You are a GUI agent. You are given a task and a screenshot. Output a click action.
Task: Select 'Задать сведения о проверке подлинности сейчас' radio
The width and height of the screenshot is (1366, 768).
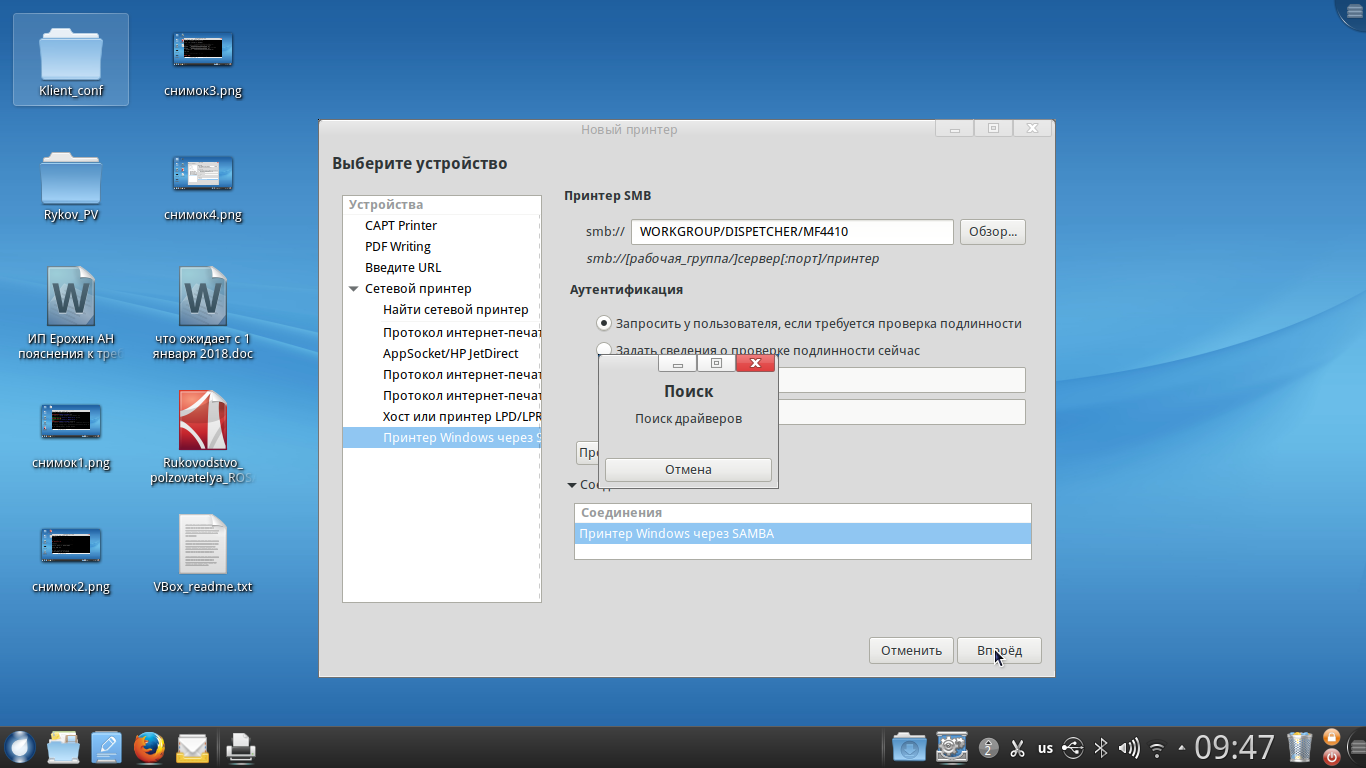click(603, 350)
